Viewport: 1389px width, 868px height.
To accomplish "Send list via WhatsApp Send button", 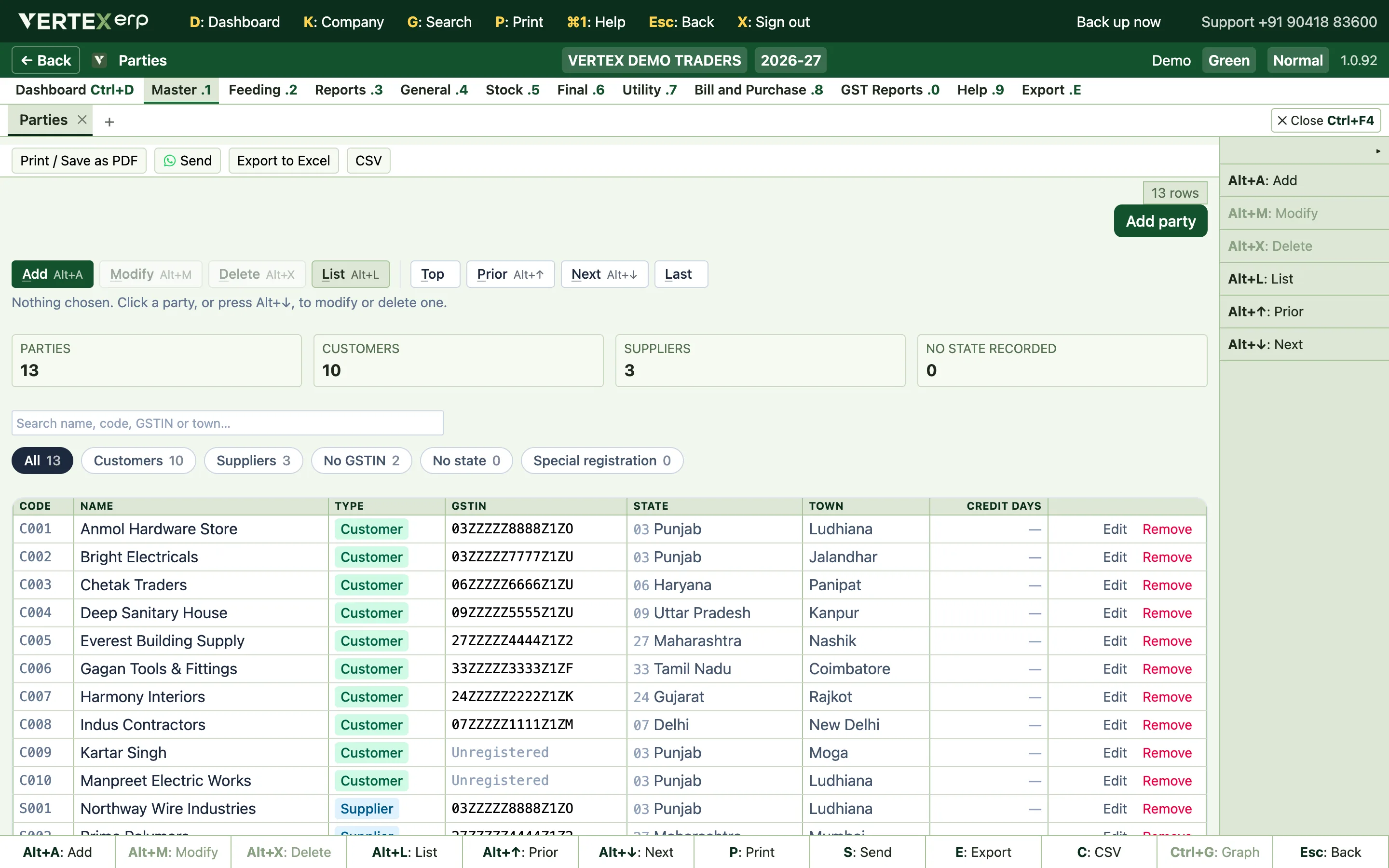I will pyautogui.click(x=188, y=161).
